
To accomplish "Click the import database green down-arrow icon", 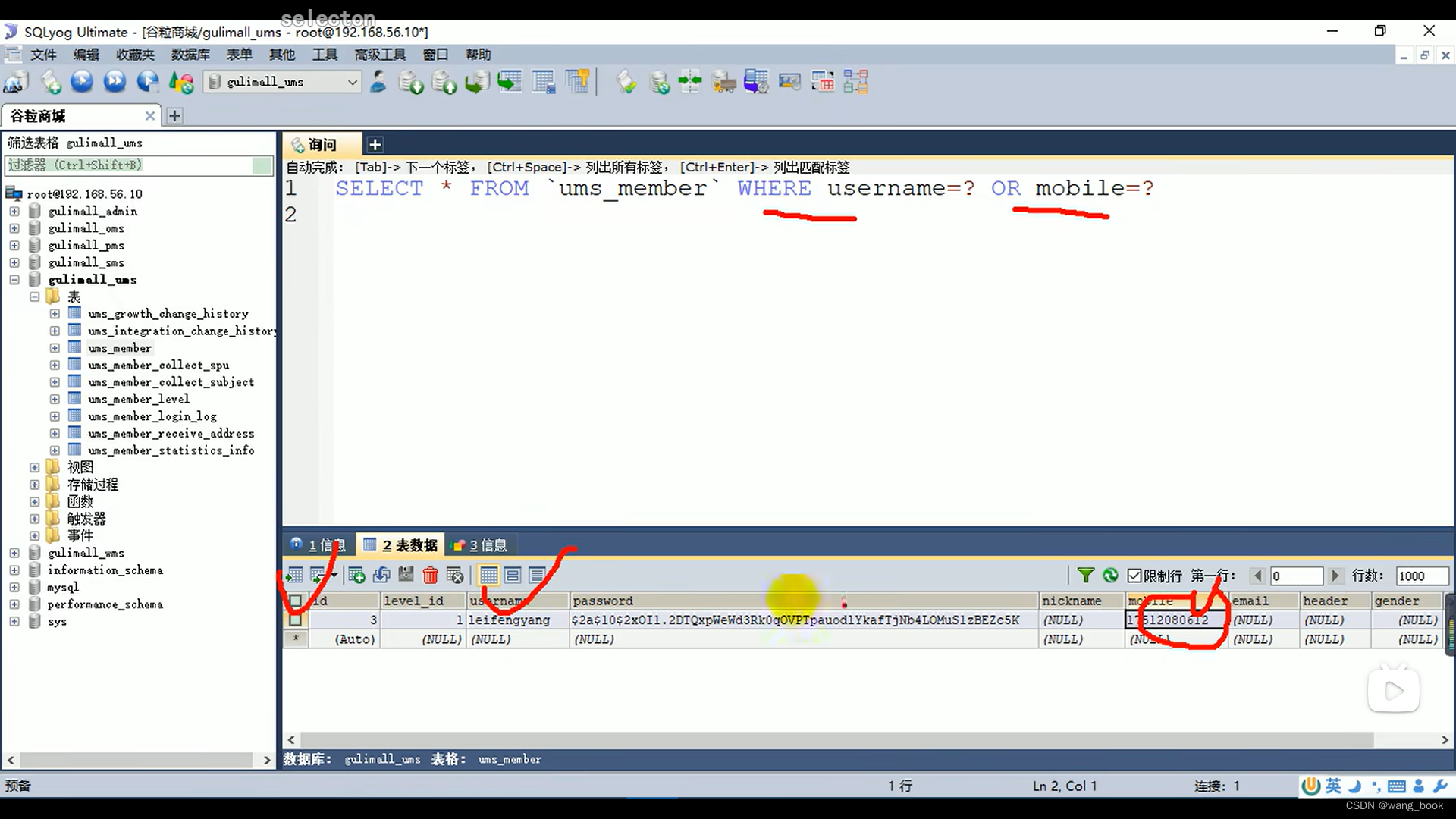I will [411, 82].
